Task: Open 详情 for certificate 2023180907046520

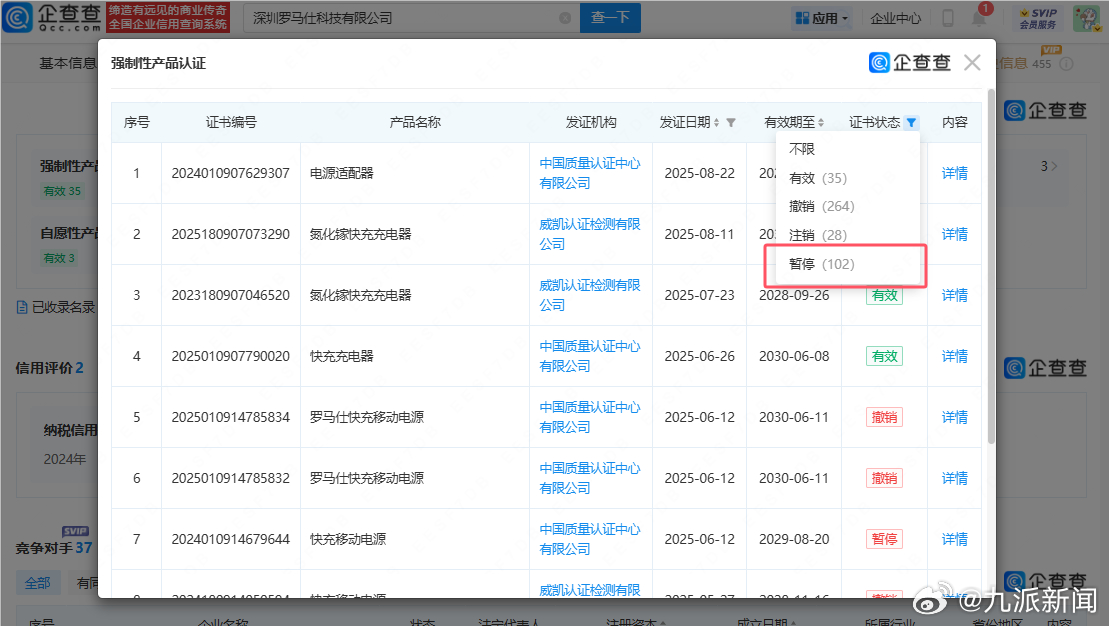Action: (x=955, y=295)
